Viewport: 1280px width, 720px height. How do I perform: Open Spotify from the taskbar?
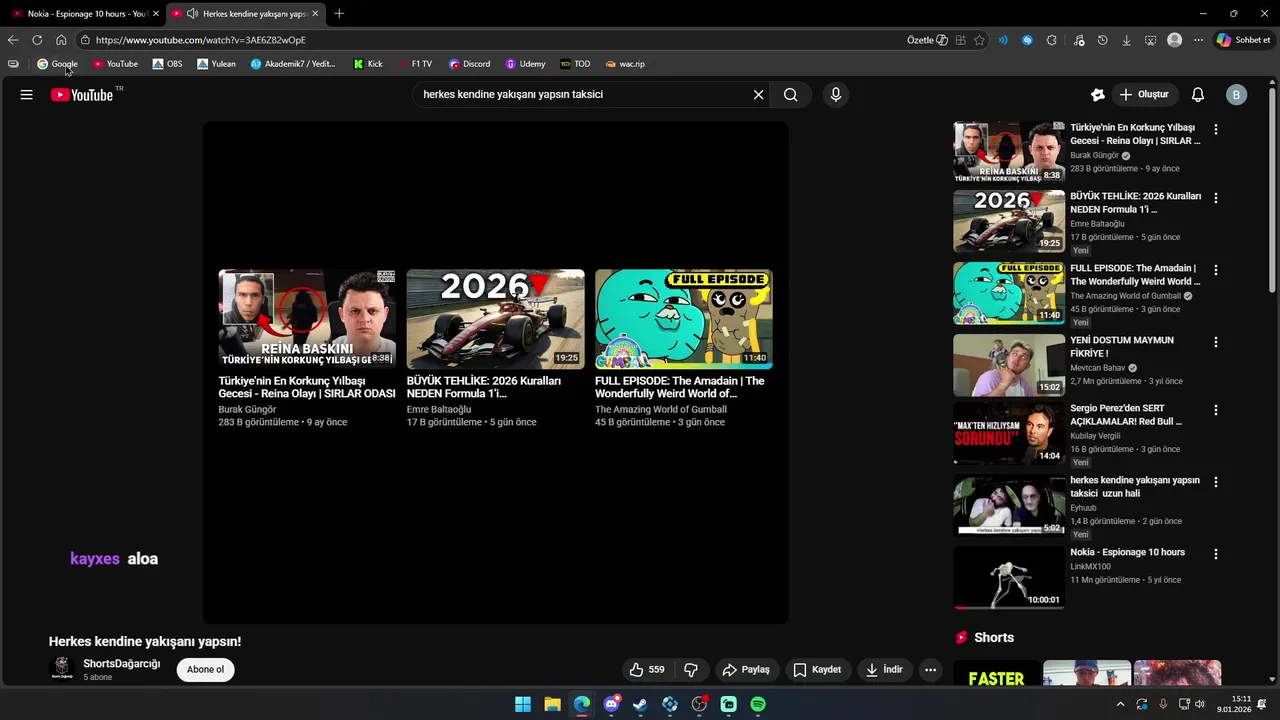[x=758, y=704]
